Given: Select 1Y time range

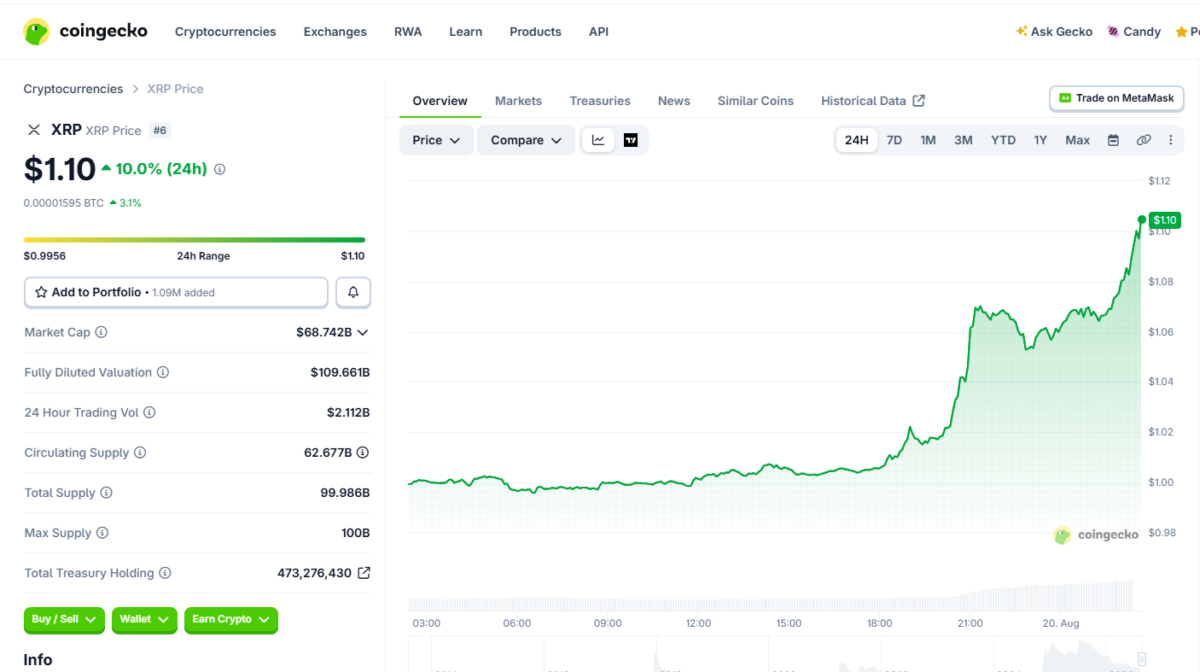Looking at the screenshot, I should coord(1040,140).
